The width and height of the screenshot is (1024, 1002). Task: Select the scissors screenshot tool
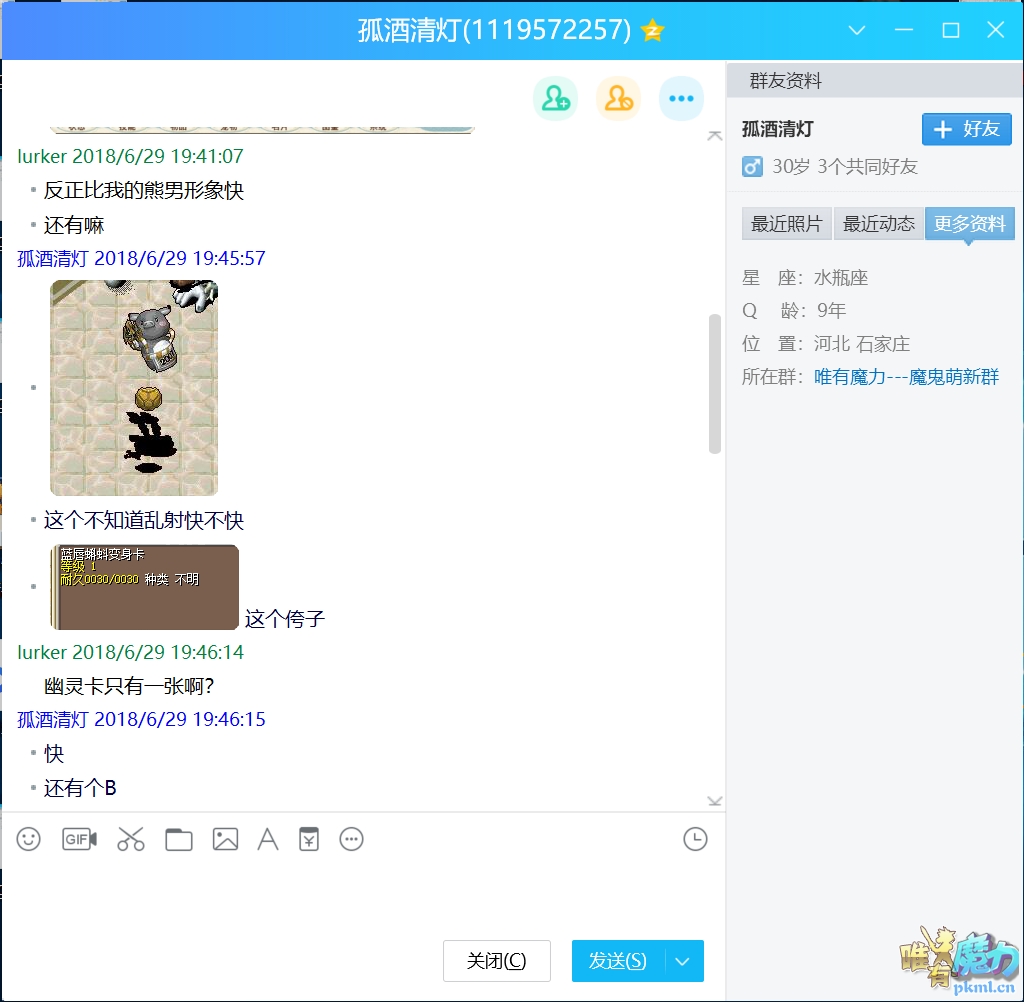click(x=131, y=839)
